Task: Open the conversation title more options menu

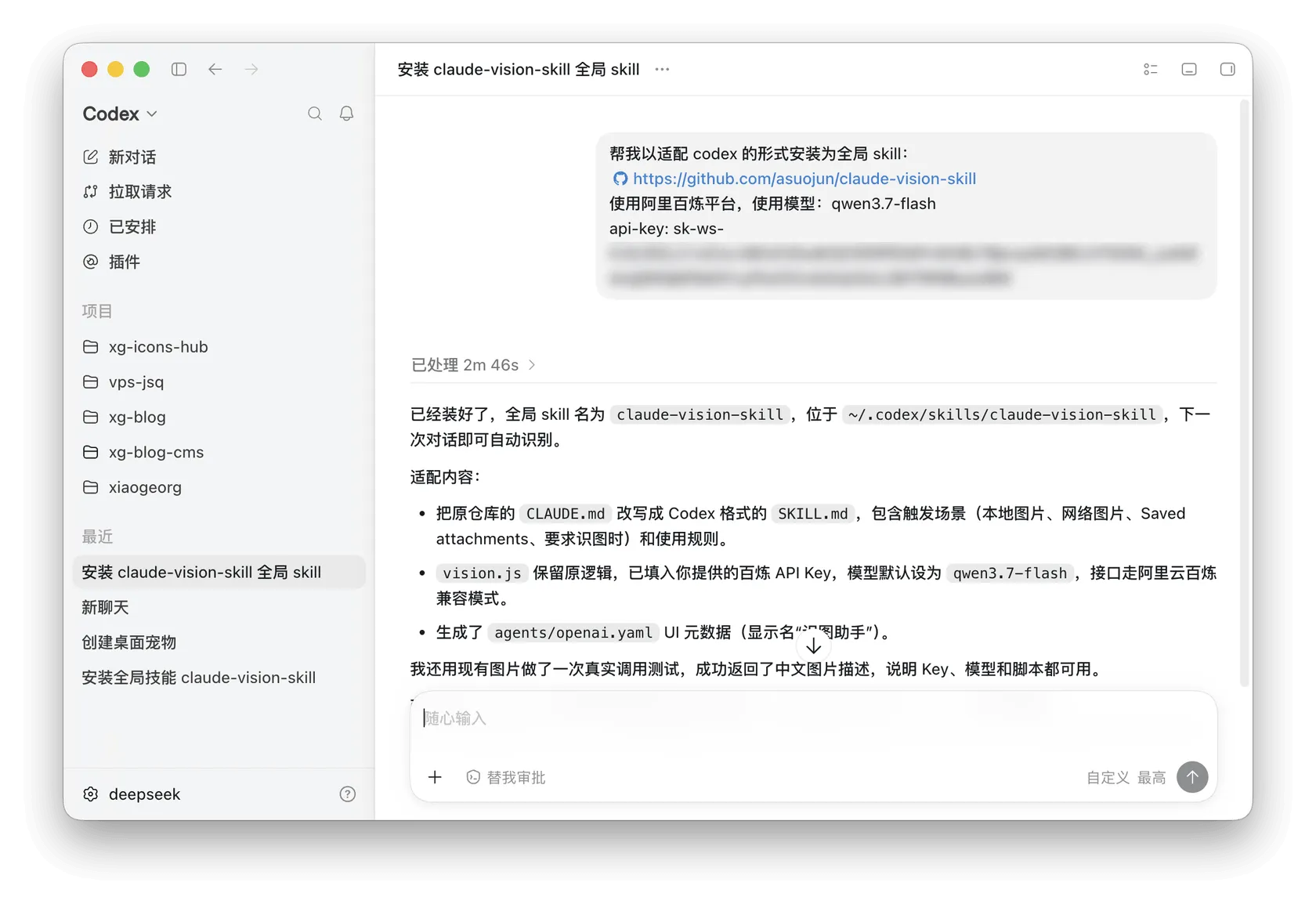Action: (x=662, y=69)
